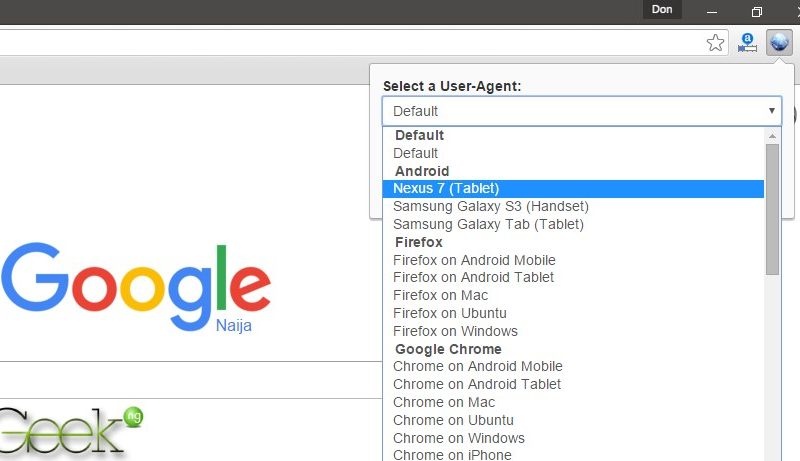
Task: Click the dropdown list scrollbar thumb
Action: click(x=772, y=210)
